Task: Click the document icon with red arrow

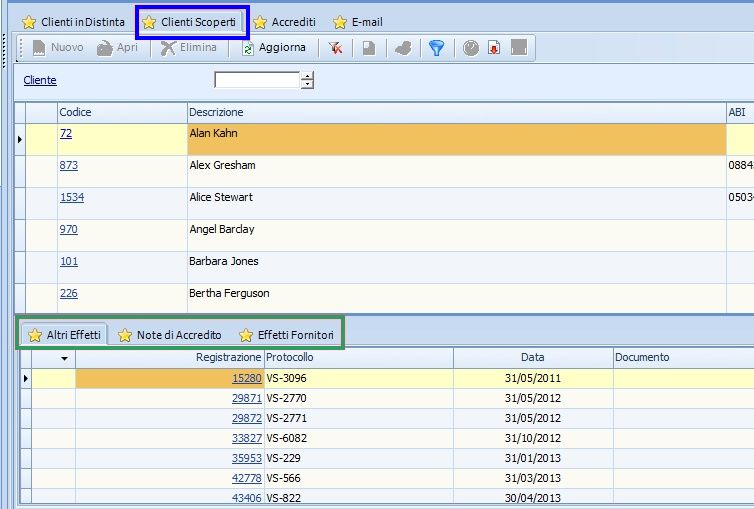Action: pos(494,48)
